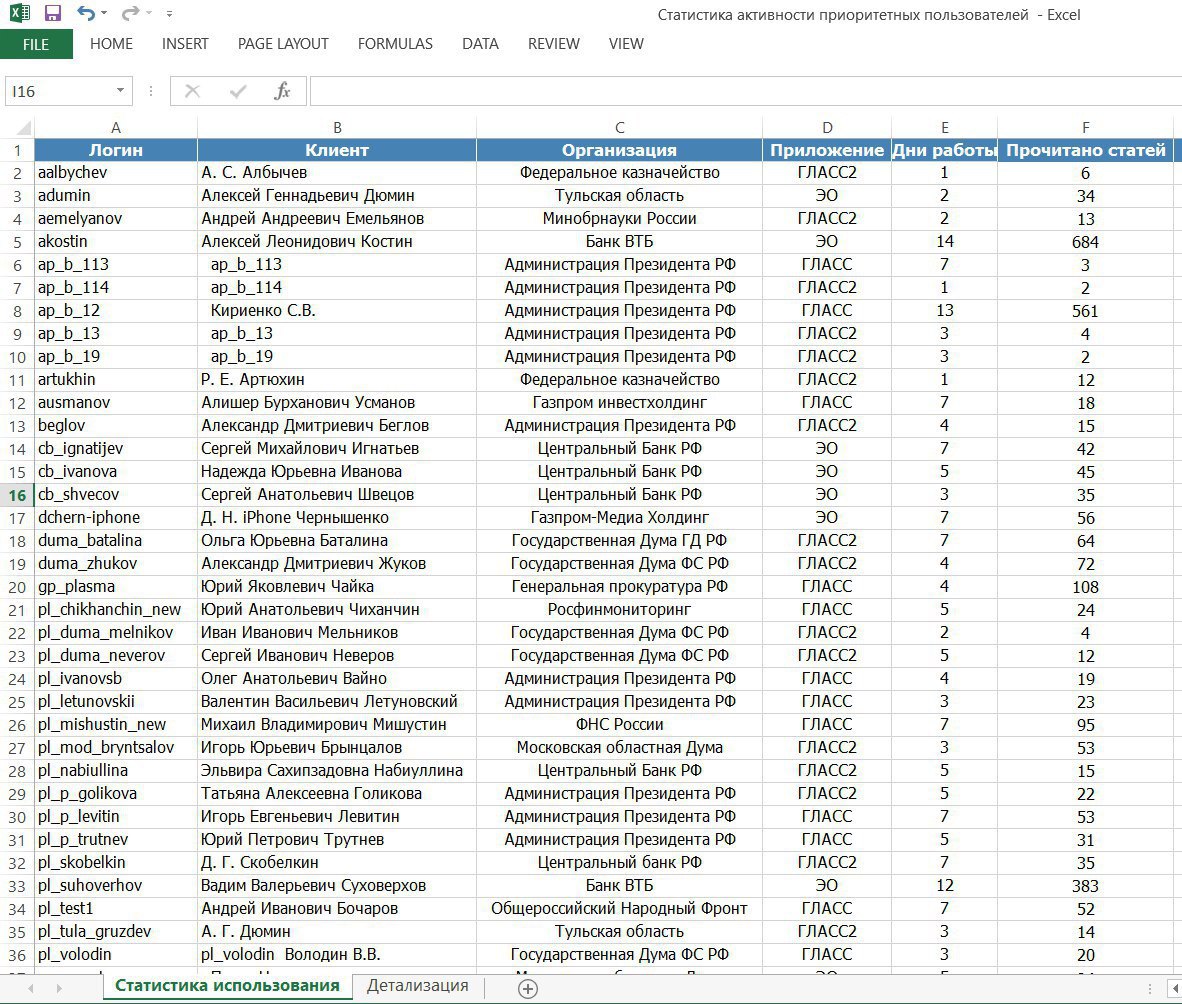Select login cell pl_mishustin_new
The width and height of the screenshot is (1182, 1004).
click(x=116, y=724)
